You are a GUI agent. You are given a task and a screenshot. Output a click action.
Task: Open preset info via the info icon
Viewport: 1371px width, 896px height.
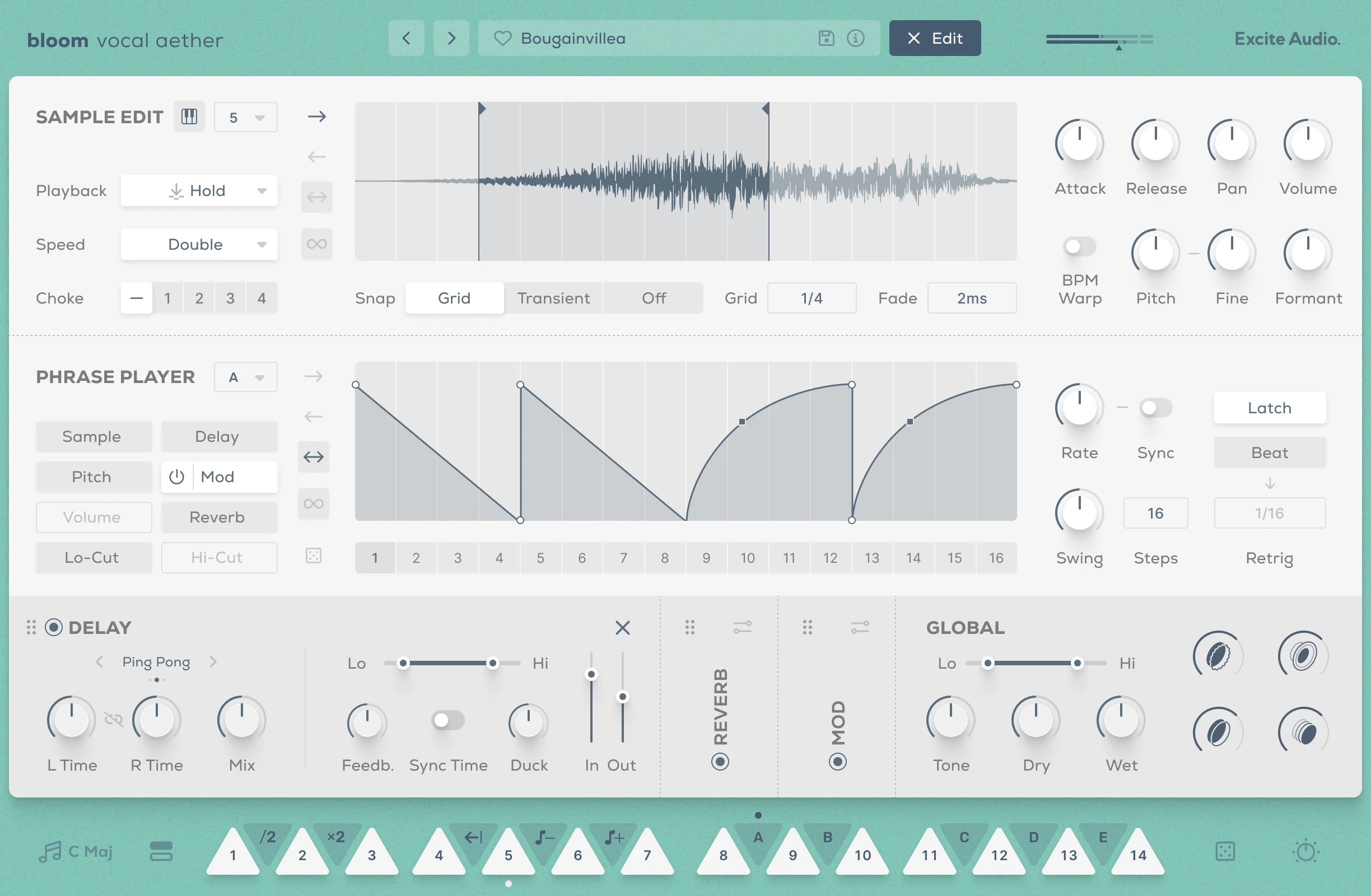(x=855, y=38)
